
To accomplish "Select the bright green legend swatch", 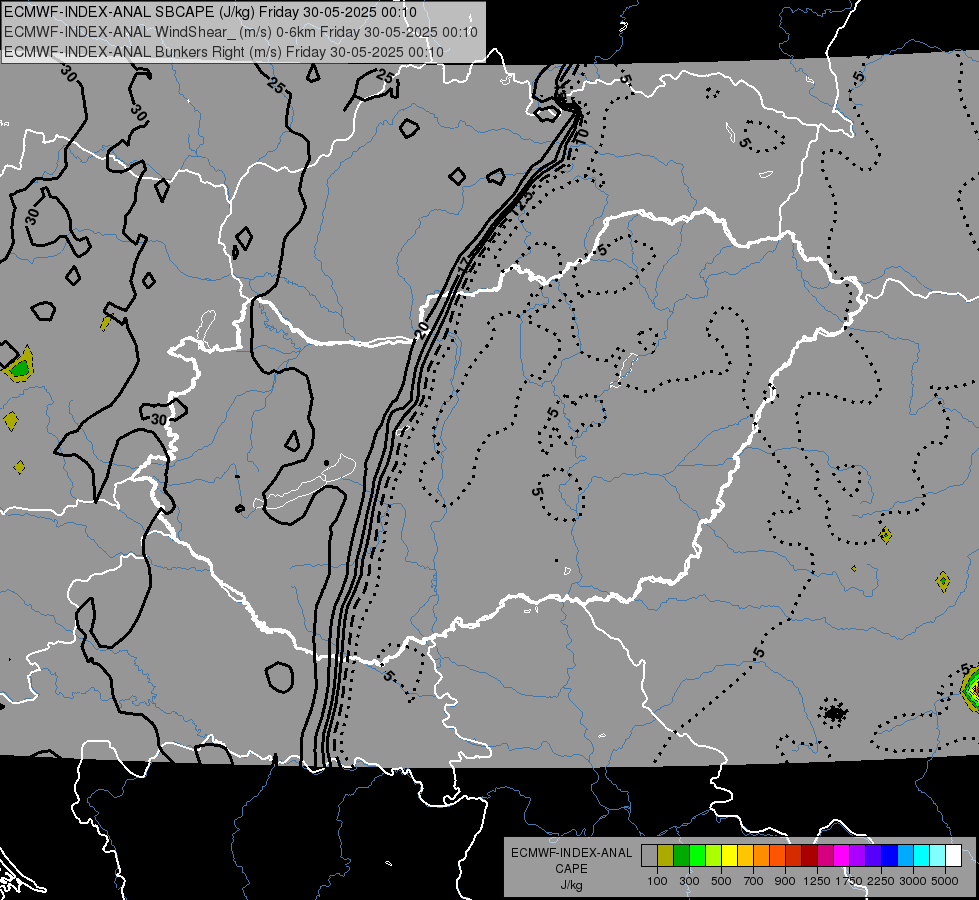I will 697,855.
